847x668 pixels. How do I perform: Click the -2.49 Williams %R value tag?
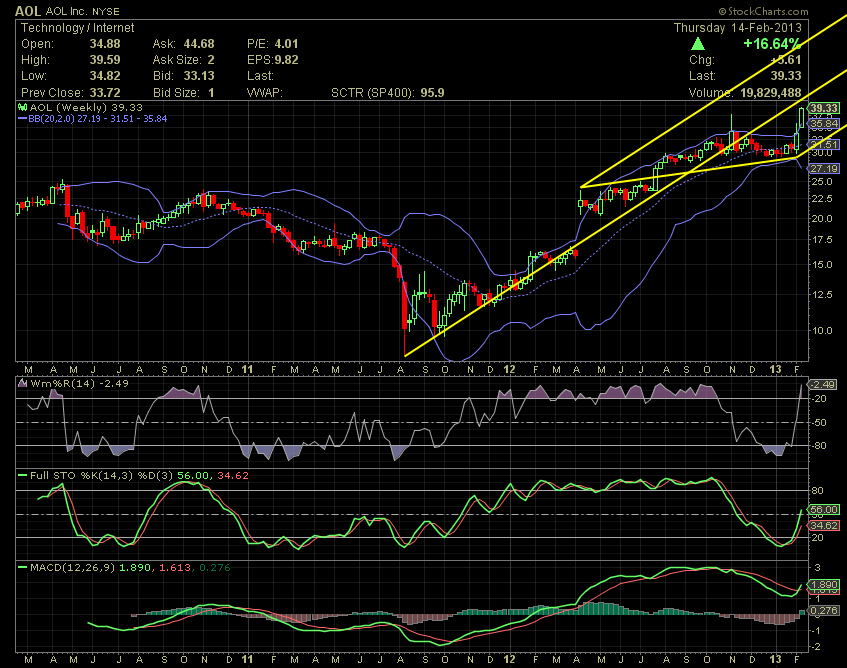(x=823, y=385)
